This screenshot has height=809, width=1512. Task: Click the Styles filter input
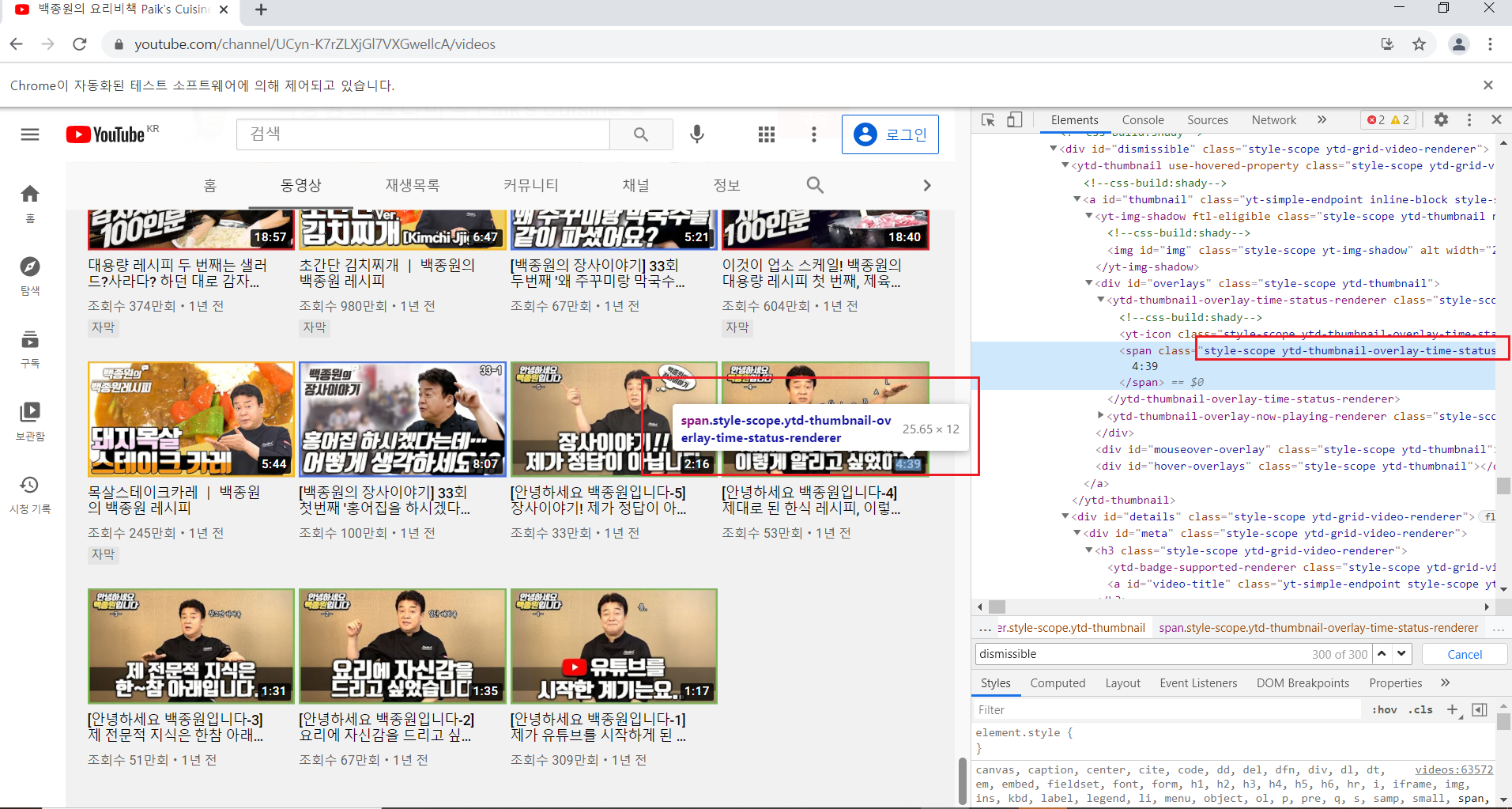[x=1168, y=709]
